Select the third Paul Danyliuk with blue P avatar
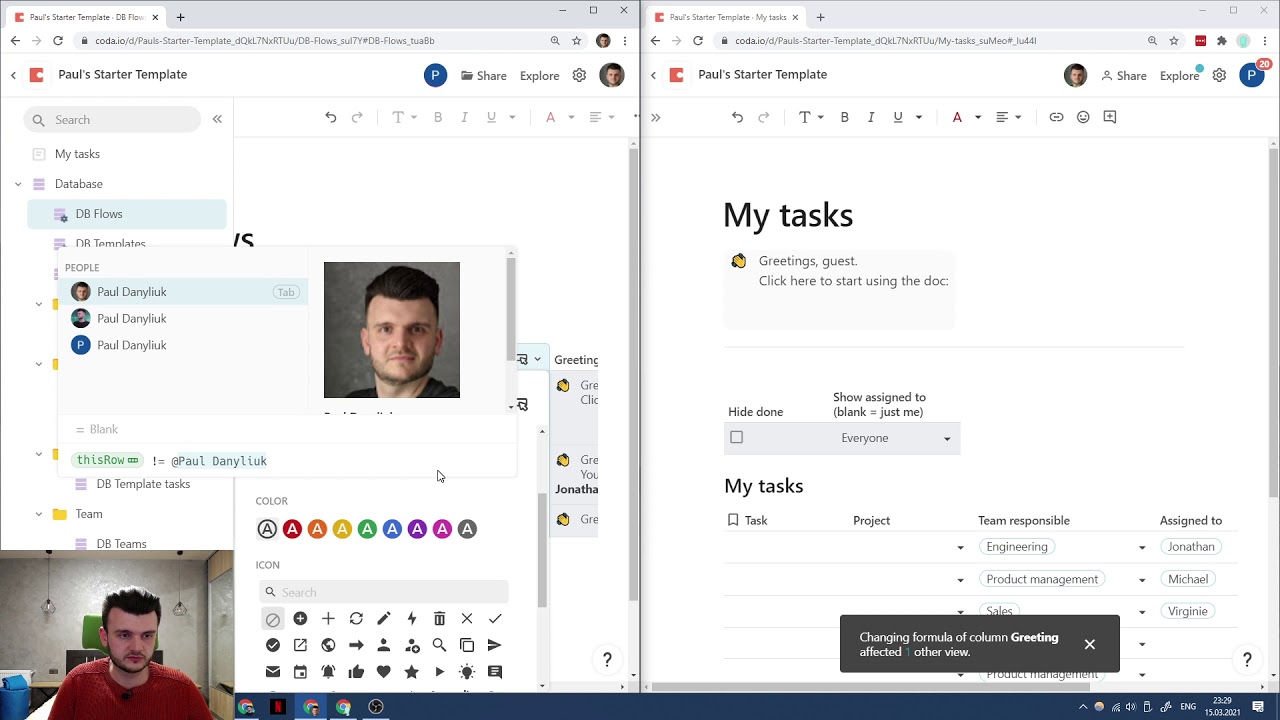 184,345
